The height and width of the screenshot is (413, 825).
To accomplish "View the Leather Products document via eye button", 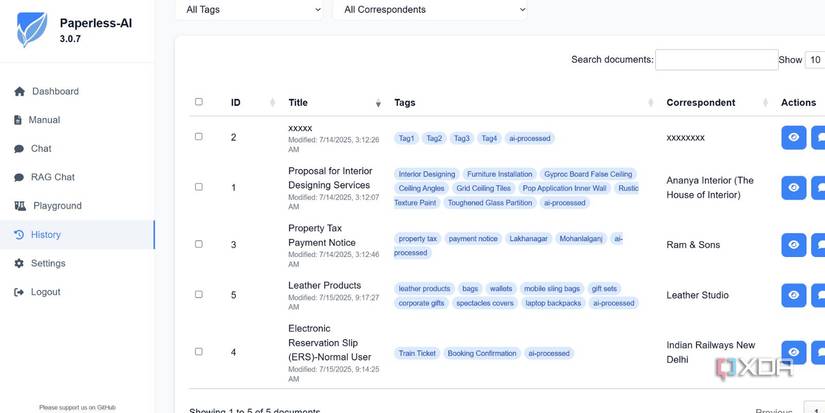I will click(x=793, y=295).
